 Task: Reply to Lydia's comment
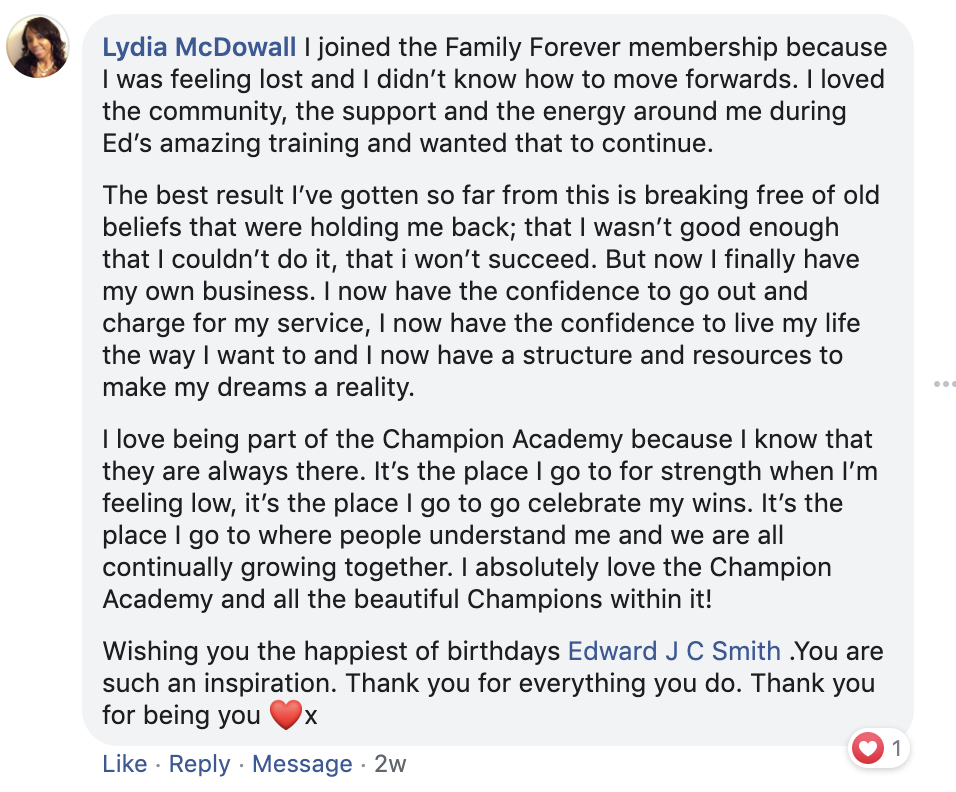click(199, 764)
